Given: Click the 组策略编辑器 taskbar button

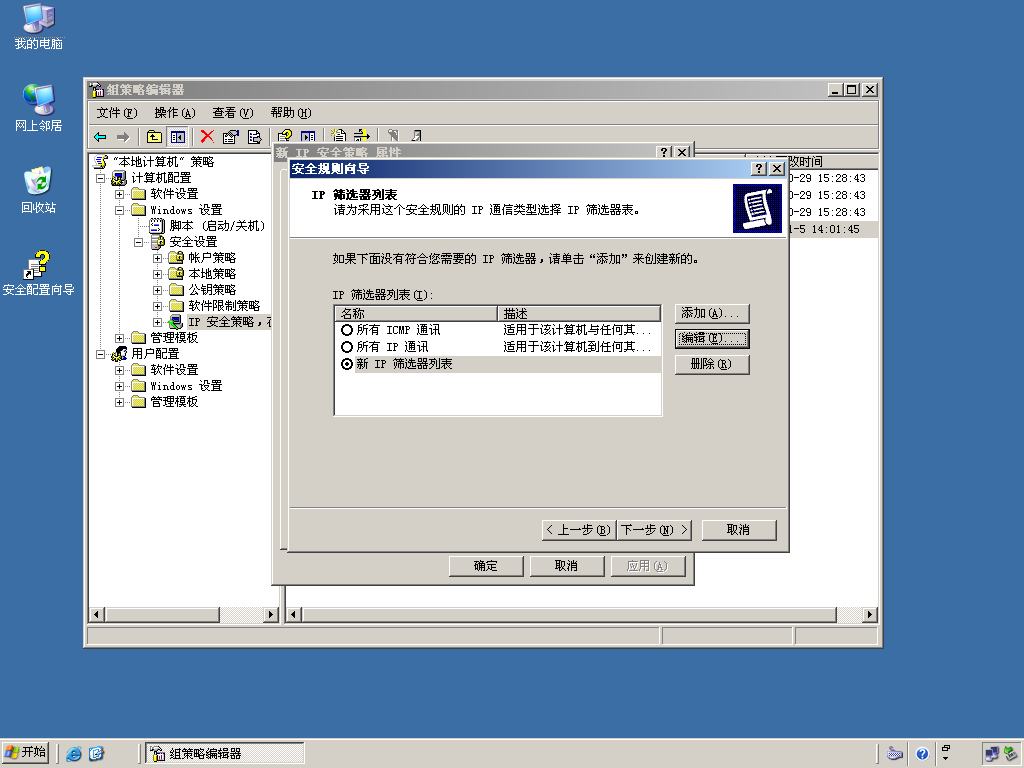Looking at the screenshot, I should (225, 754).
